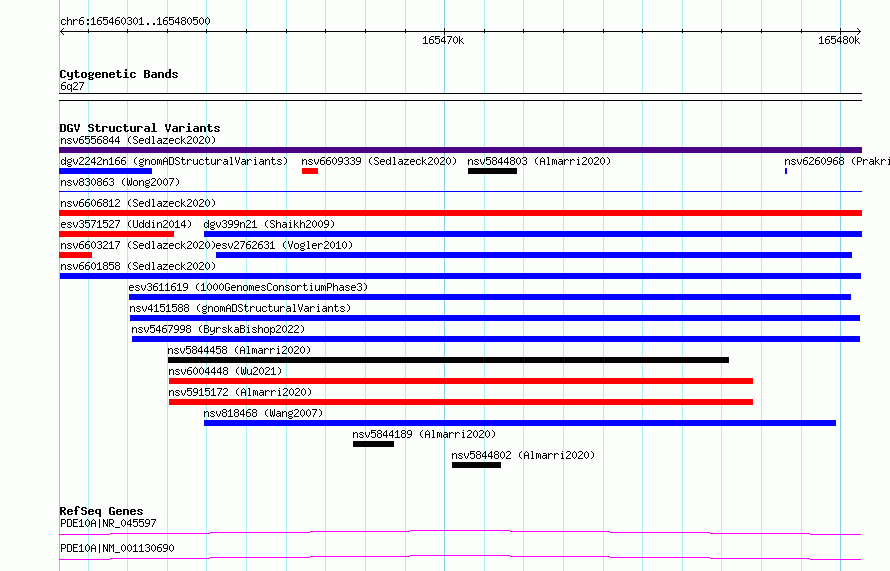
Task: Click the nsv6556844 (Sedlazeck2020) label
Action: coord(138,140)
